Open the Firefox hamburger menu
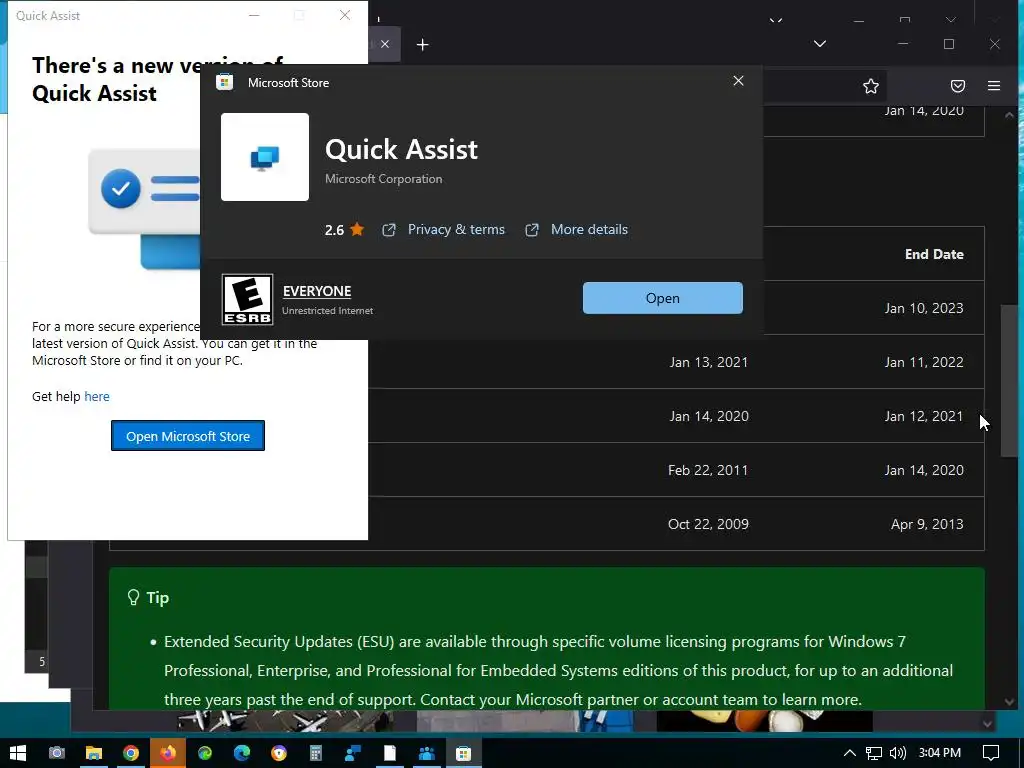The width and height of the screenshot is (1024, 768). pyautogui.click(x=993, y=86)
